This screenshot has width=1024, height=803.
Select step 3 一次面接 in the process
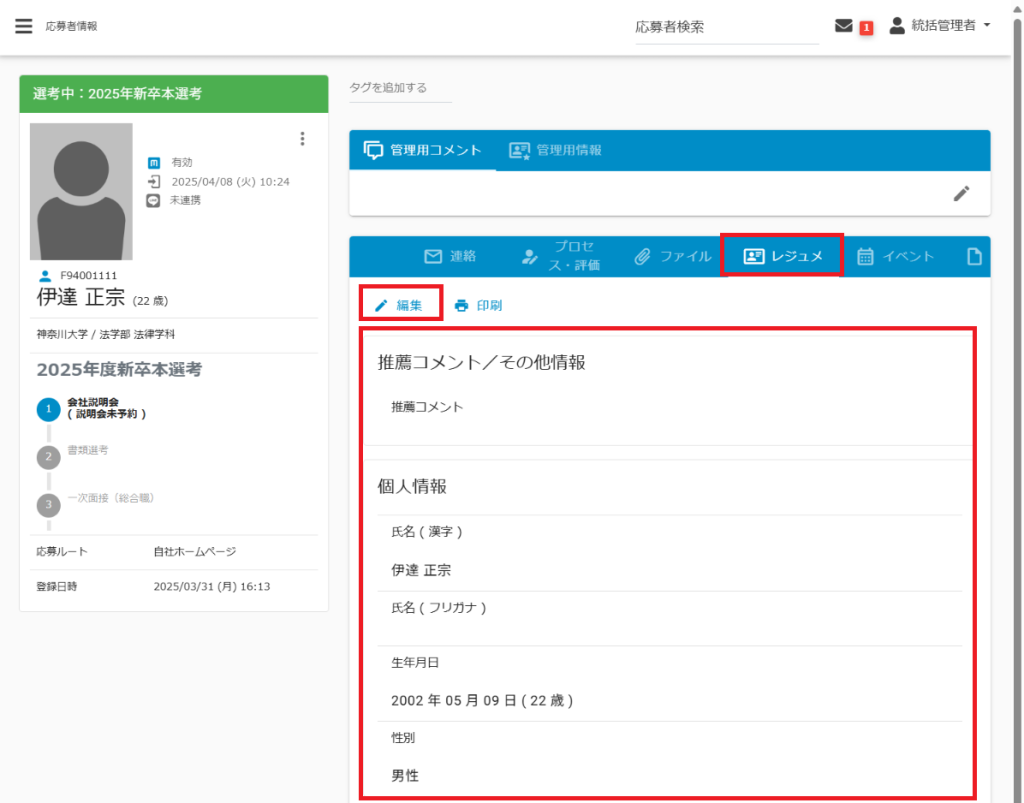coord(48,505)
